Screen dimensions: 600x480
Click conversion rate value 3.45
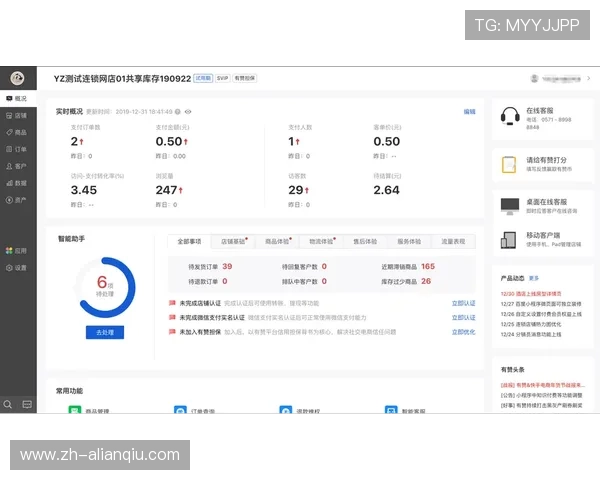(84, 190)
